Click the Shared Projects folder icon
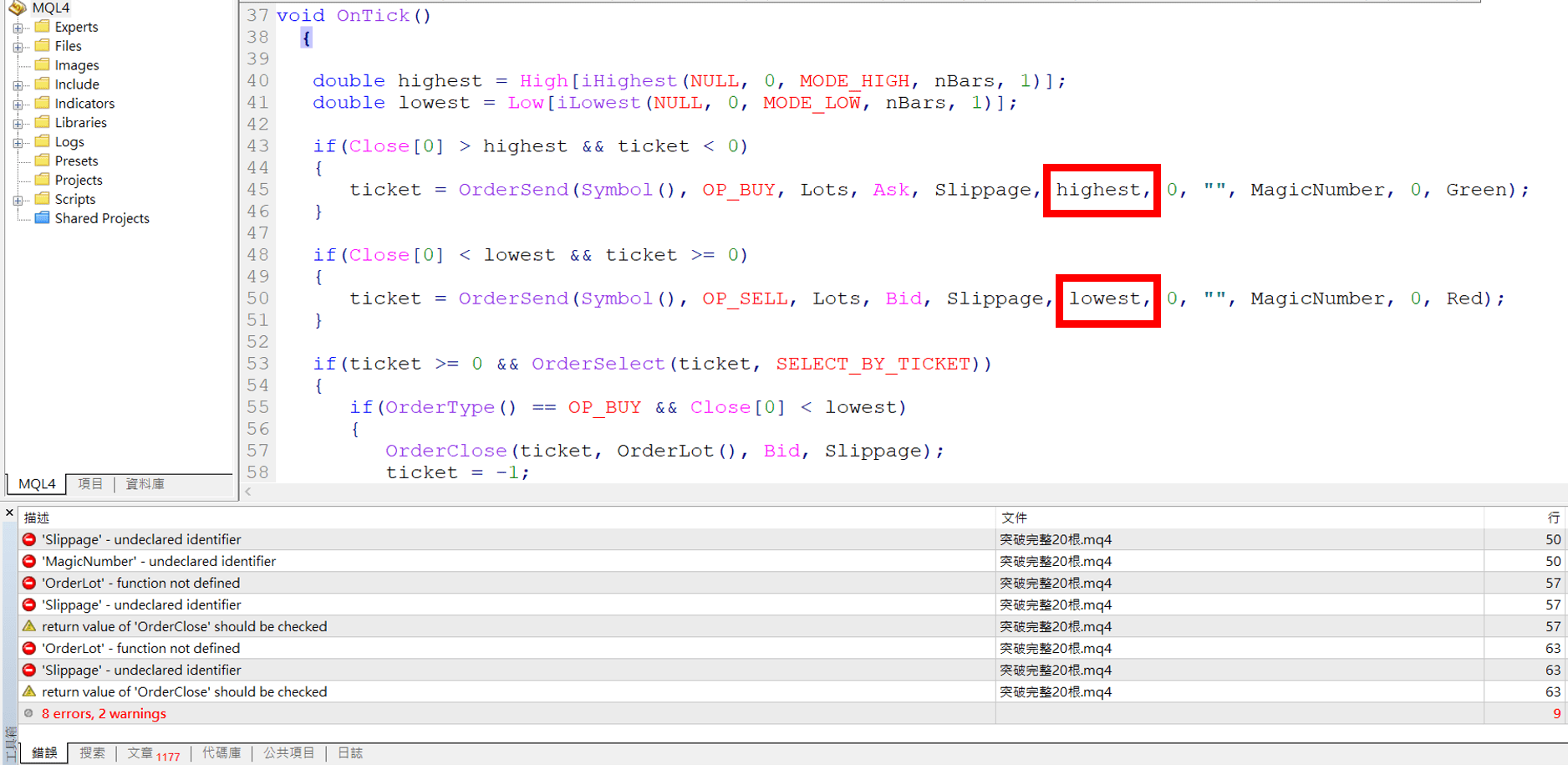This screenshot has height=765, width=1568. [x=43, y=218]
